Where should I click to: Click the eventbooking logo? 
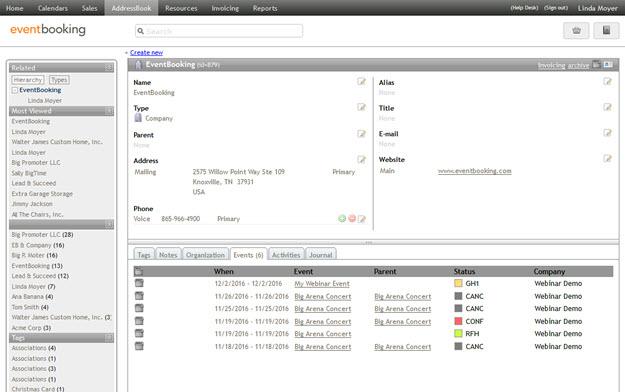48,30
